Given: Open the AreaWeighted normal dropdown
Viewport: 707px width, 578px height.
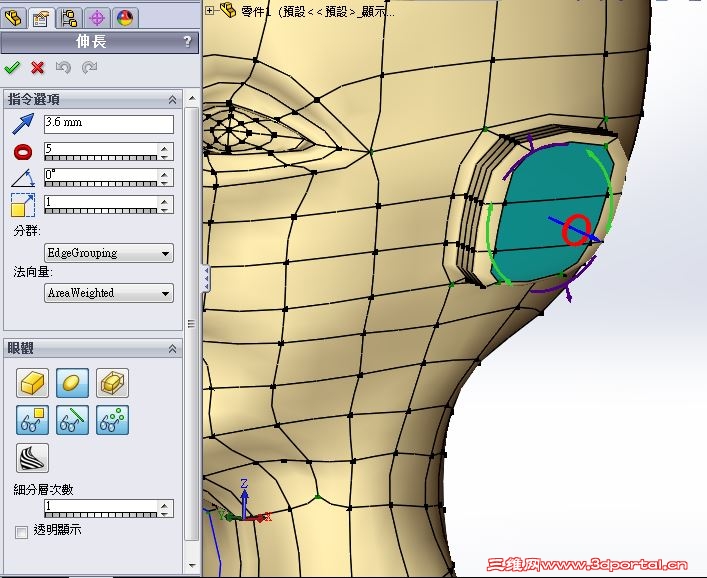Looking at the screenshot, I should (x=109, y=293).
